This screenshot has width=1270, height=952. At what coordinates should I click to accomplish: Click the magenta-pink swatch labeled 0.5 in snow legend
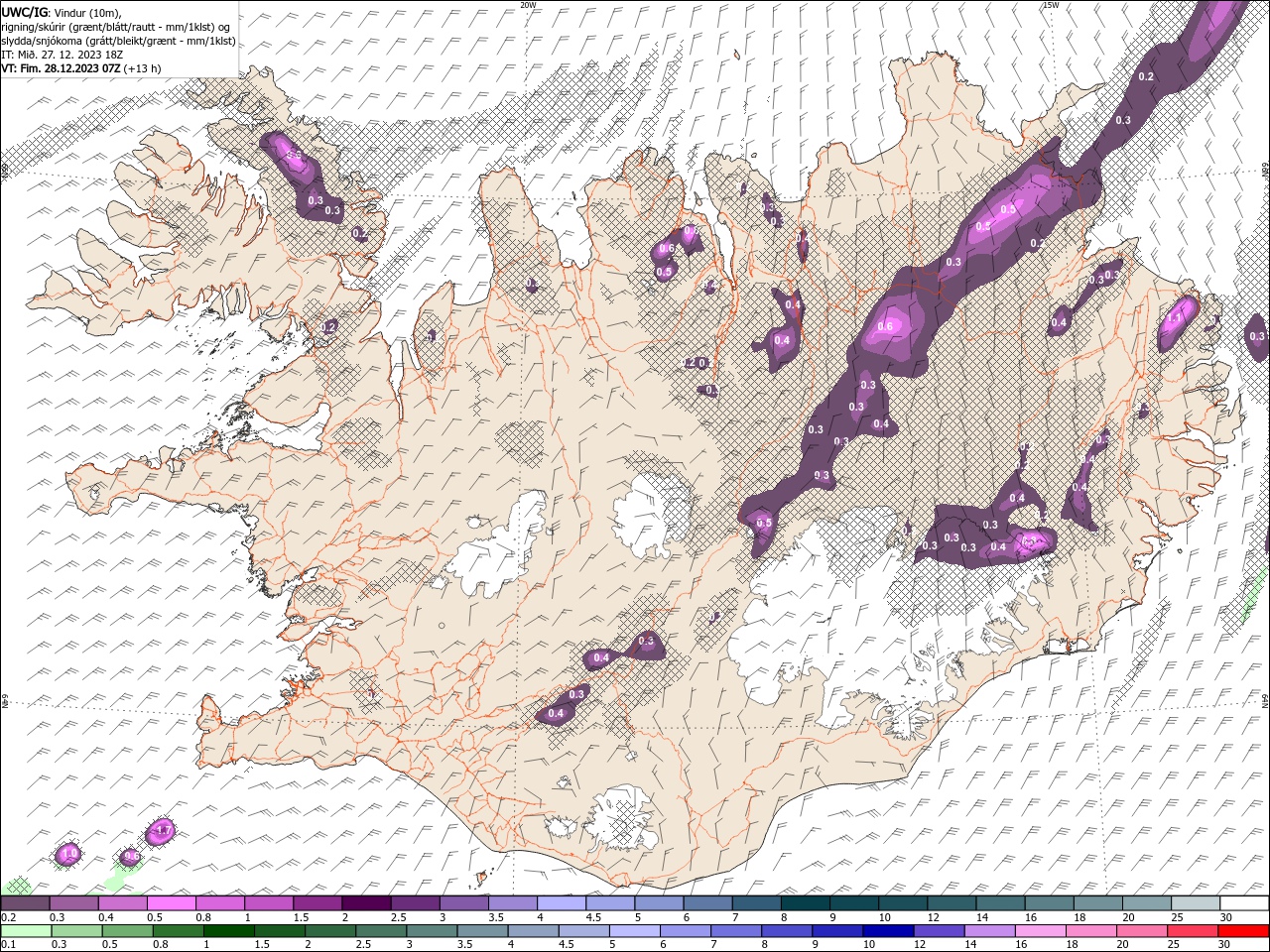(x=172, y=902)
